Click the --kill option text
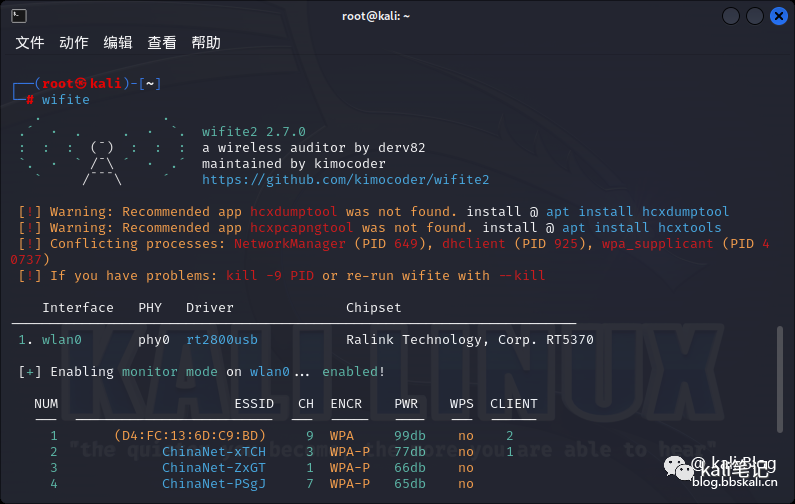 (x=522, y=276)
